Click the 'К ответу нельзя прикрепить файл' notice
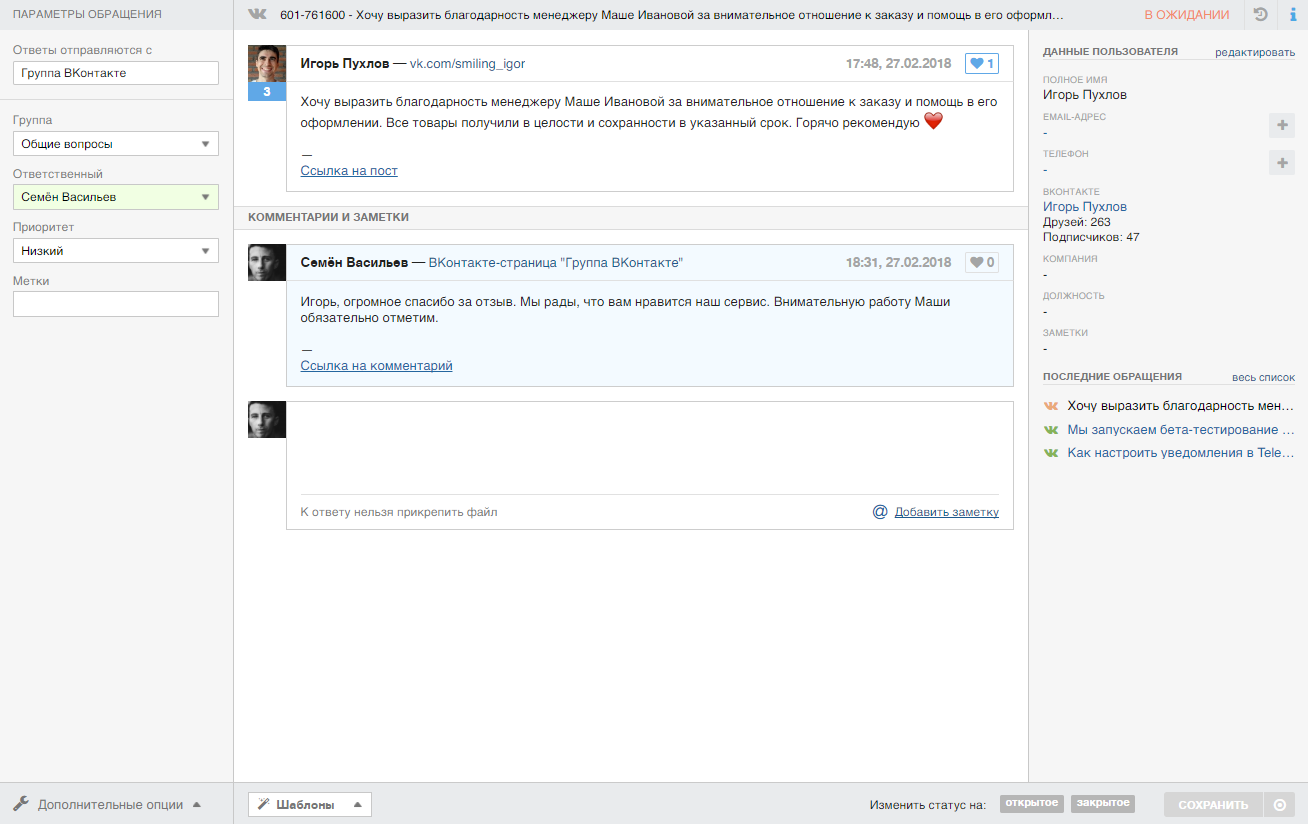 (x=399, y=512)
